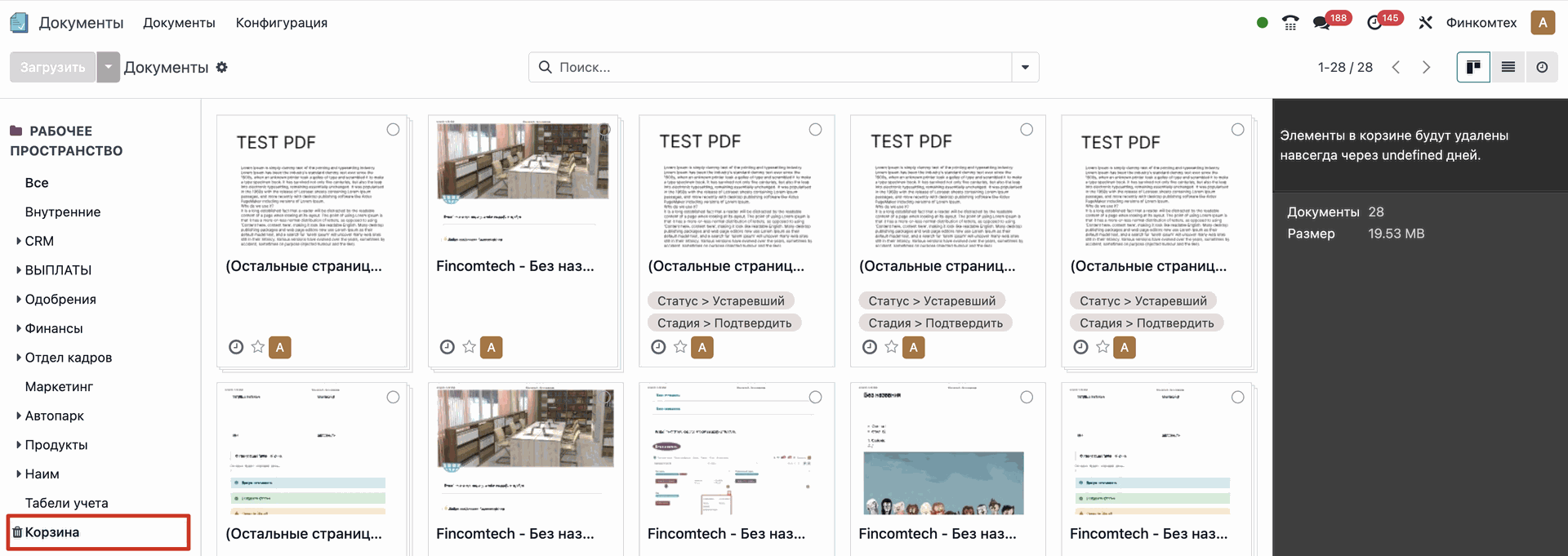The width and height of the screenshot is (1568, 556).
Task: Switch to kanban view
Action: tap(1473, 67)
